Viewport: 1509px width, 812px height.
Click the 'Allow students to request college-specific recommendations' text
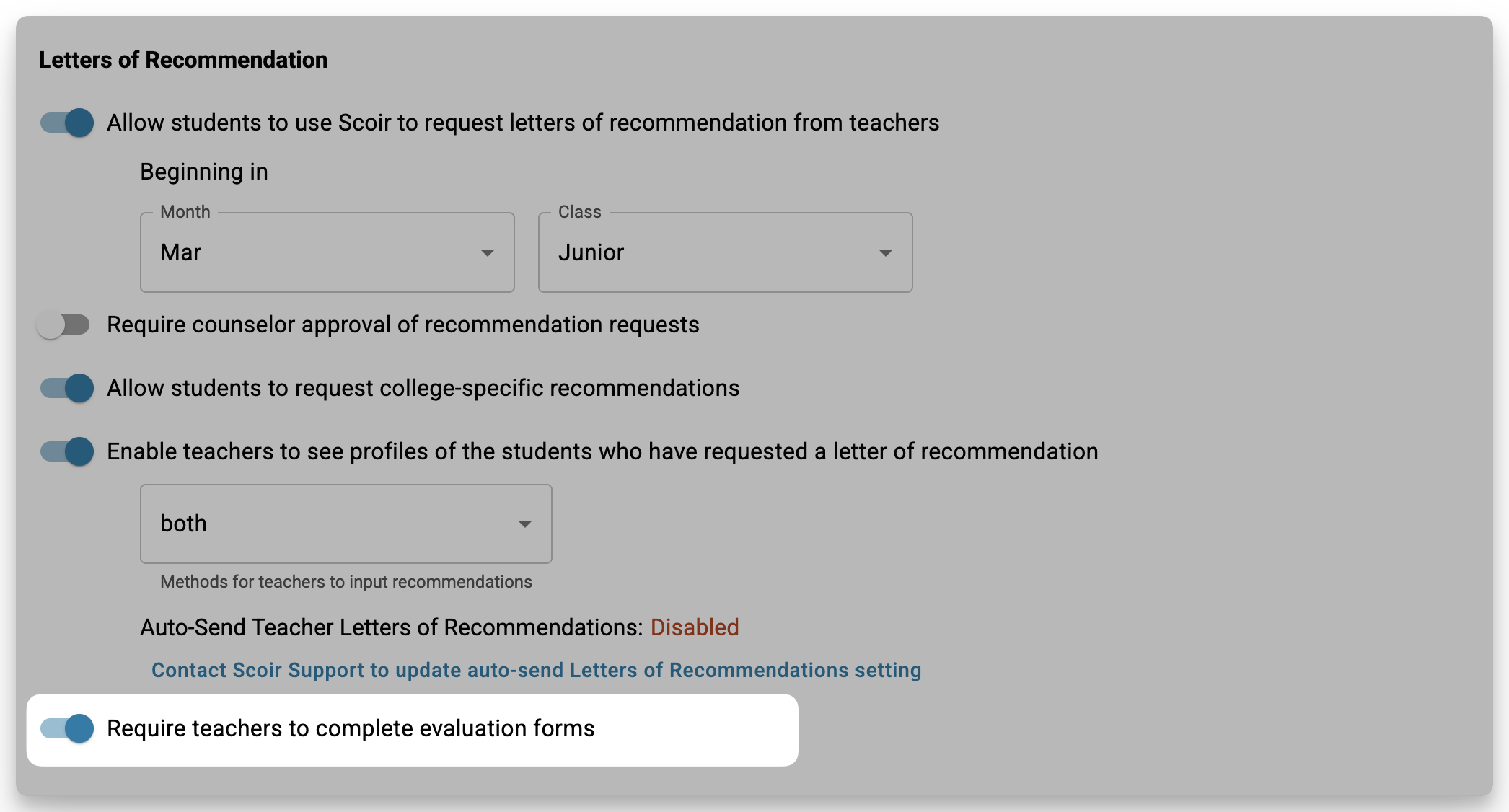click(x=423, y=389)
